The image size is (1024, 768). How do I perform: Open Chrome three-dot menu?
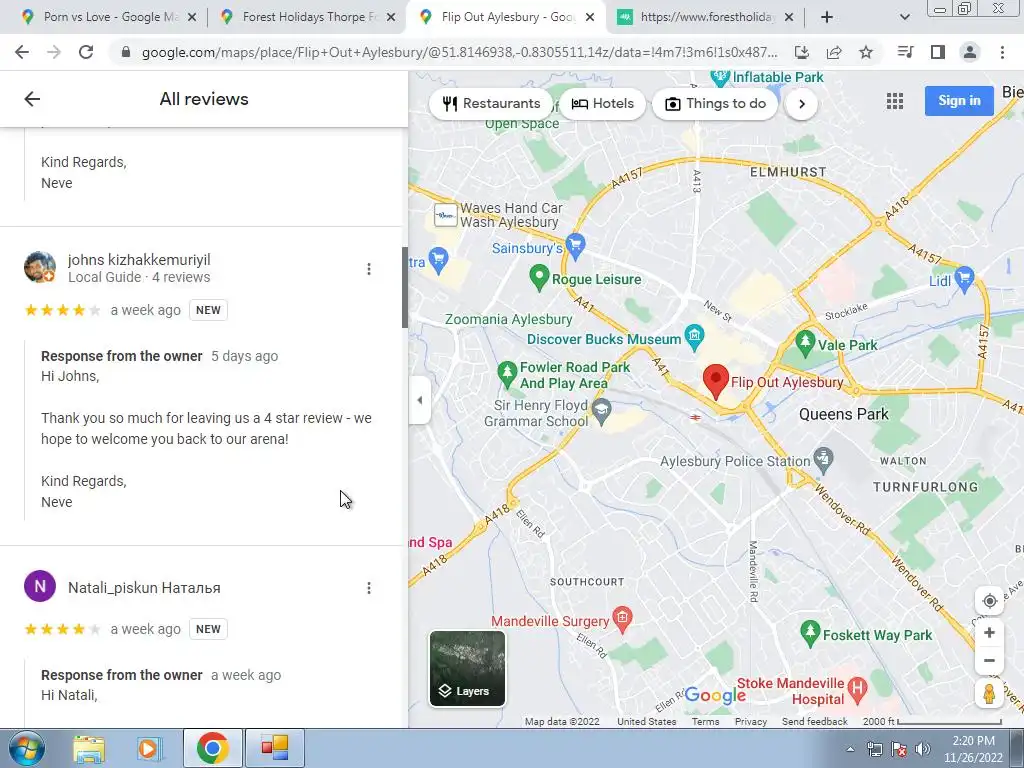(1002, 52)
